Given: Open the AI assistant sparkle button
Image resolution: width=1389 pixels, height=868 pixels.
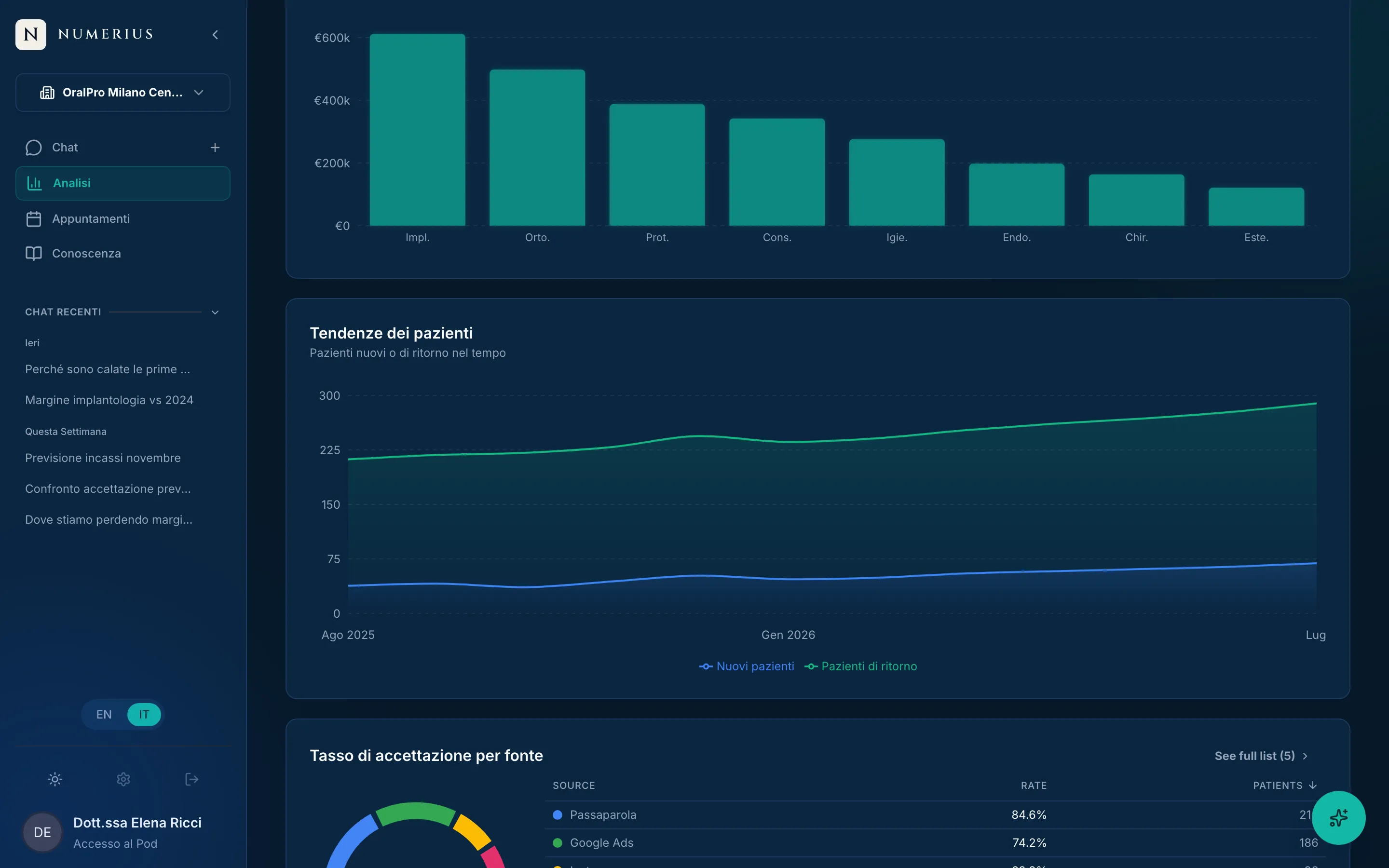Looking at the screenshot, I should tap(1338, 817).
